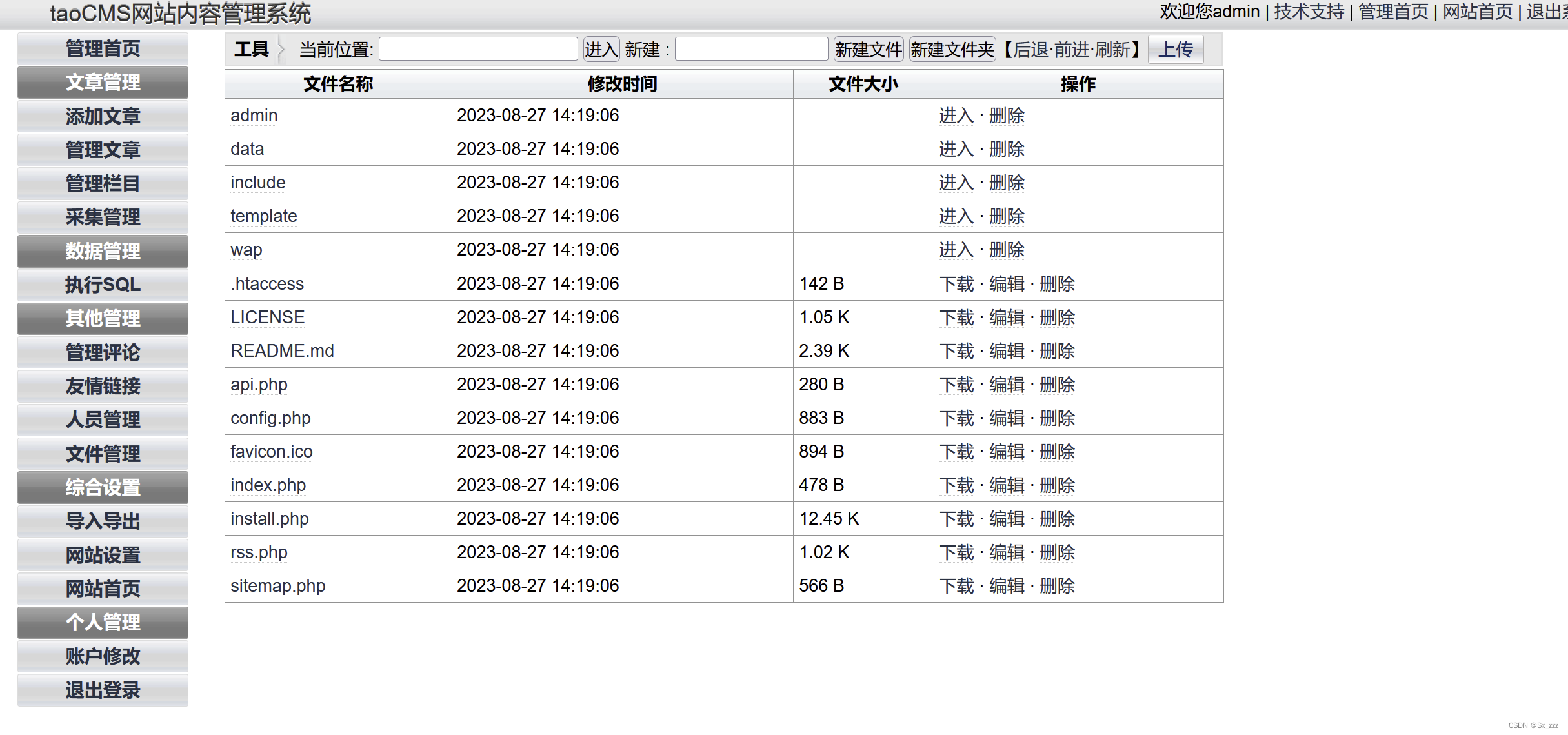This screenshot has height=735, width=1568.
Task: Click 进入 button beside current location field
Action: (601, 50)
